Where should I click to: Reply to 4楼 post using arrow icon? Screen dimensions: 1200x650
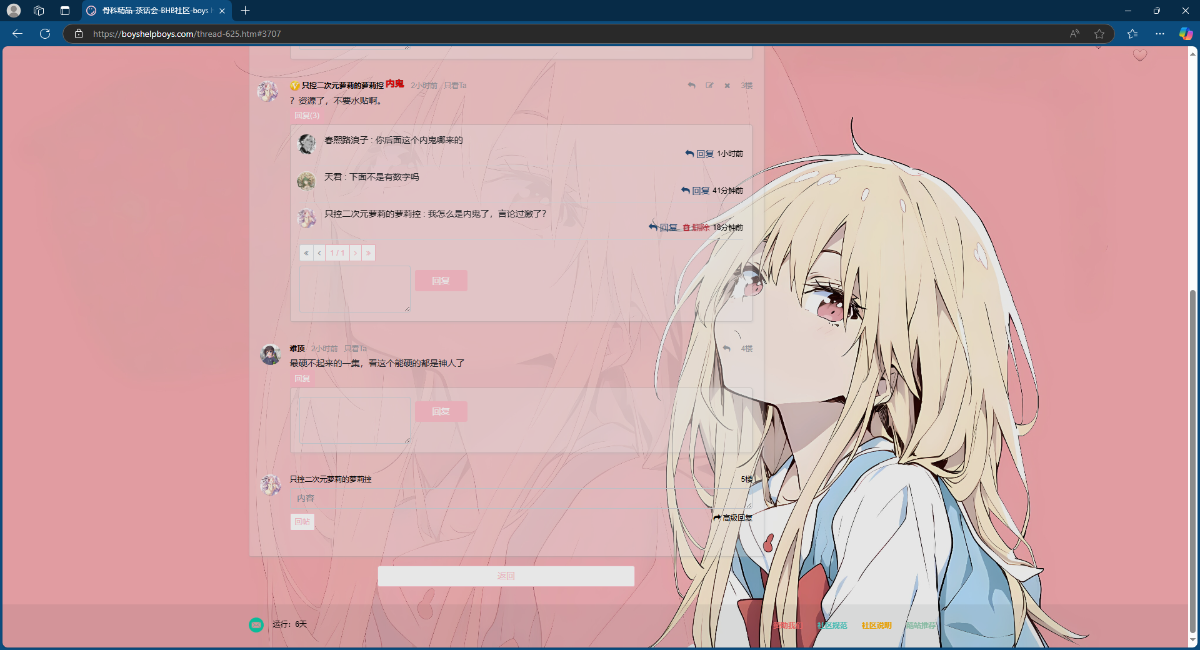(x=726, y=348)
